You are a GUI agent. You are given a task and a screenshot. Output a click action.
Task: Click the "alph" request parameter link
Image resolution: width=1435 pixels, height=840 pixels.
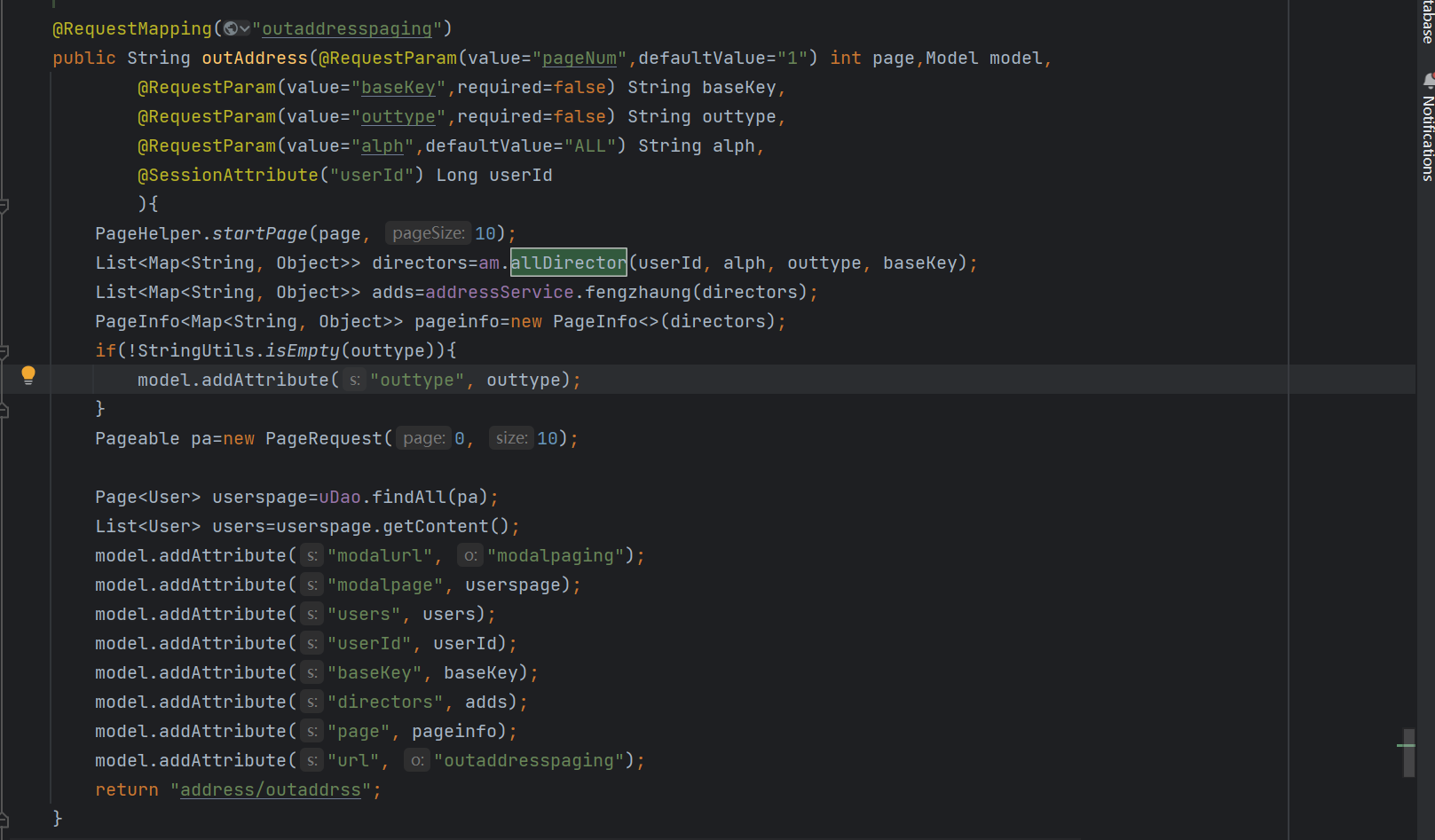tap(382, 145)
